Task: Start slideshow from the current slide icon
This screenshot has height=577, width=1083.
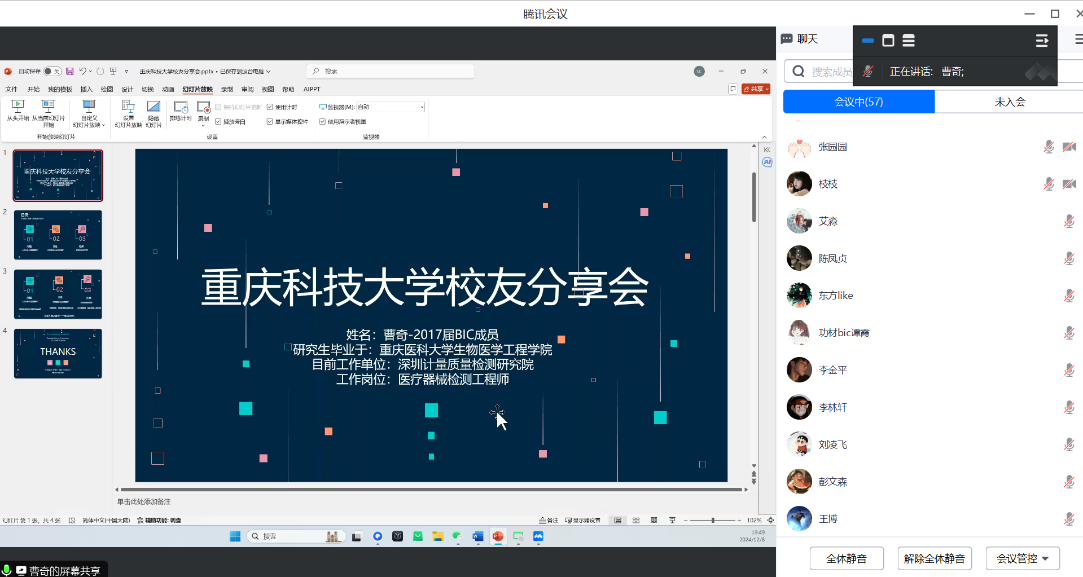Action: click(48, 106)
